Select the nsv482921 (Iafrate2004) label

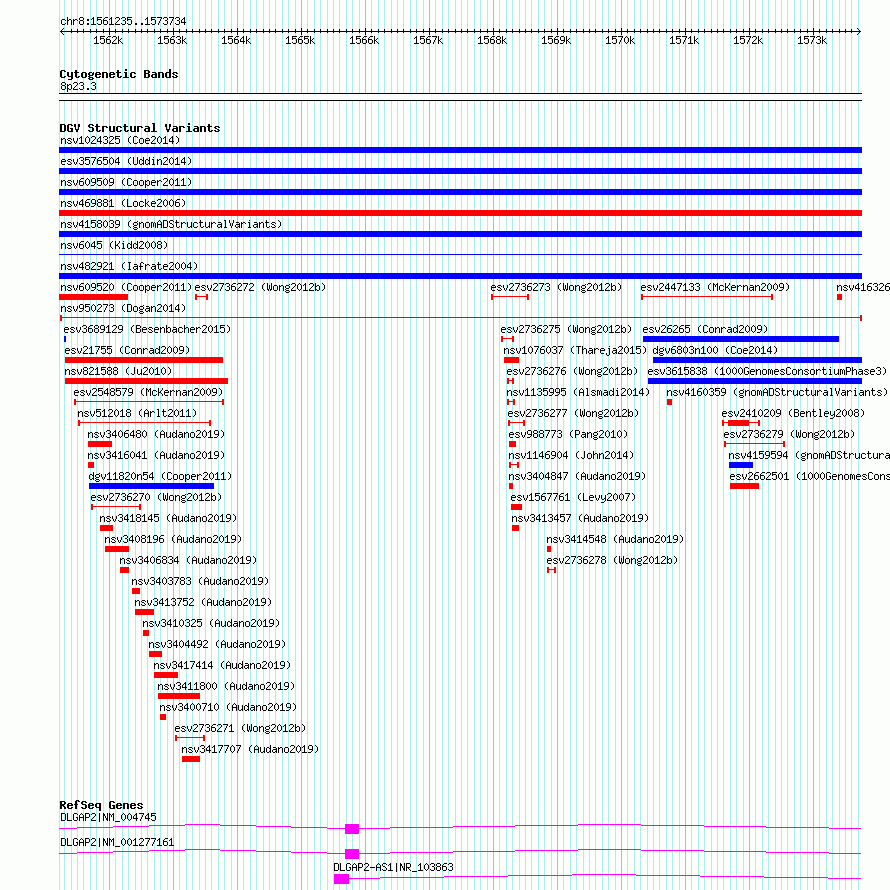coord(129,266)
